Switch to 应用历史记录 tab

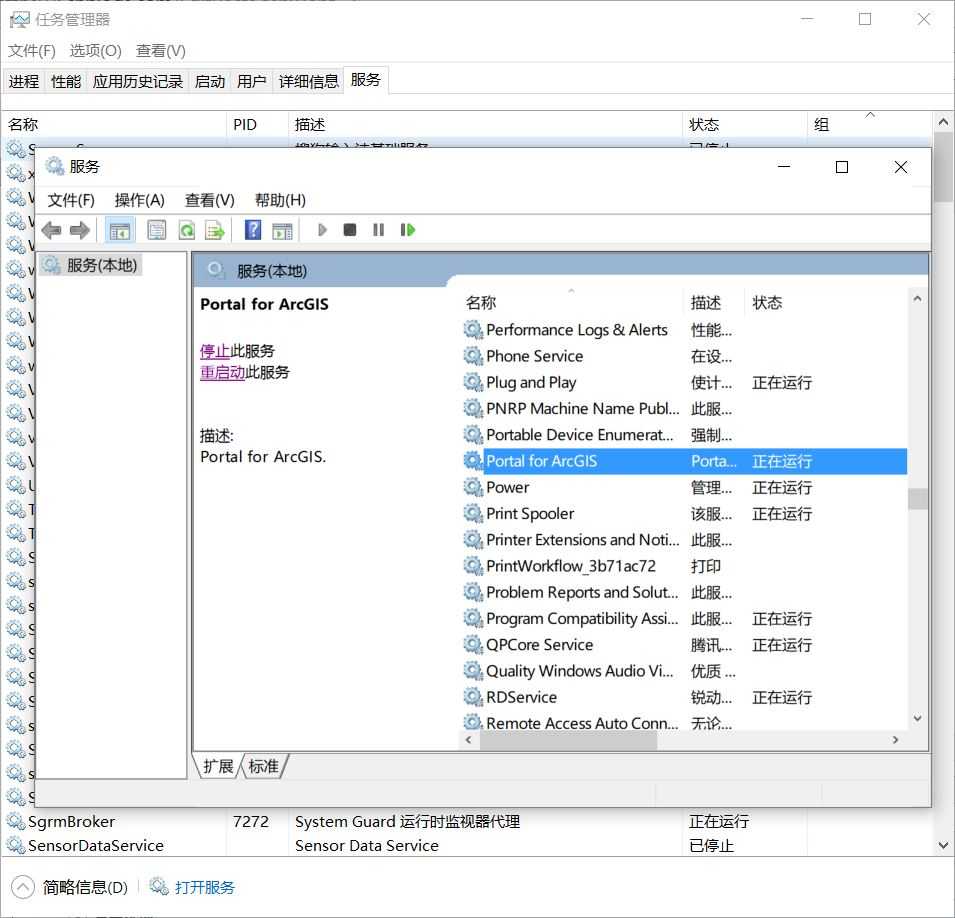click(x=138, y=81)
